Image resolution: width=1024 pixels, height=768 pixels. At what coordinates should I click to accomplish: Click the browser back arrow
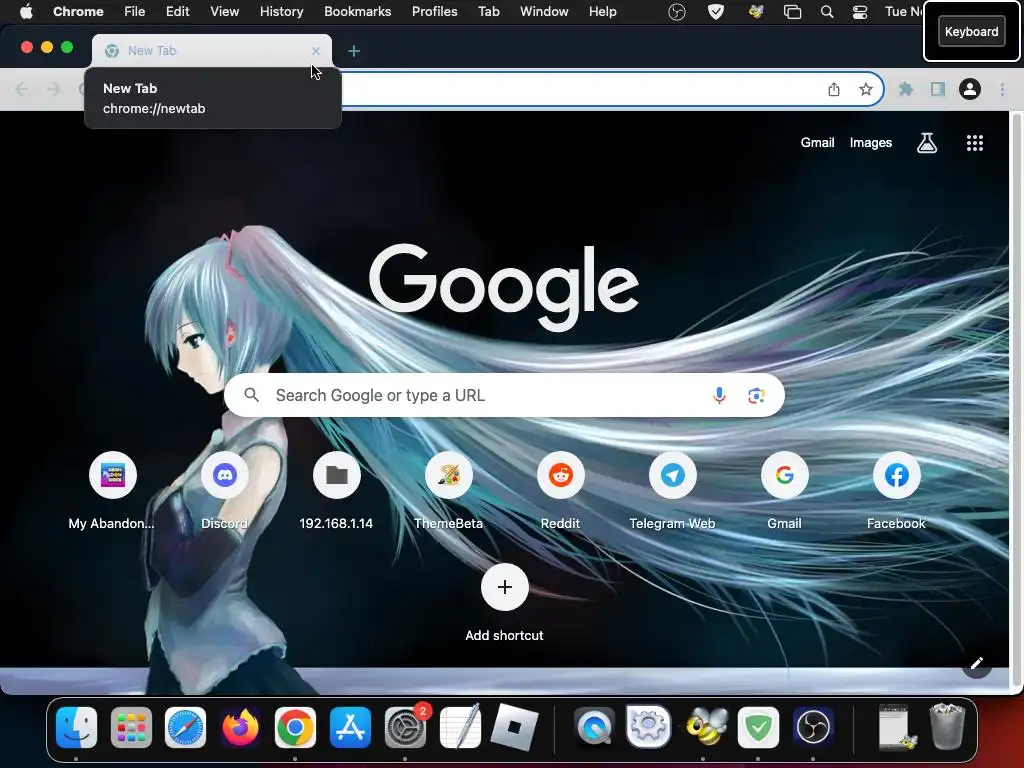(22, 89)
